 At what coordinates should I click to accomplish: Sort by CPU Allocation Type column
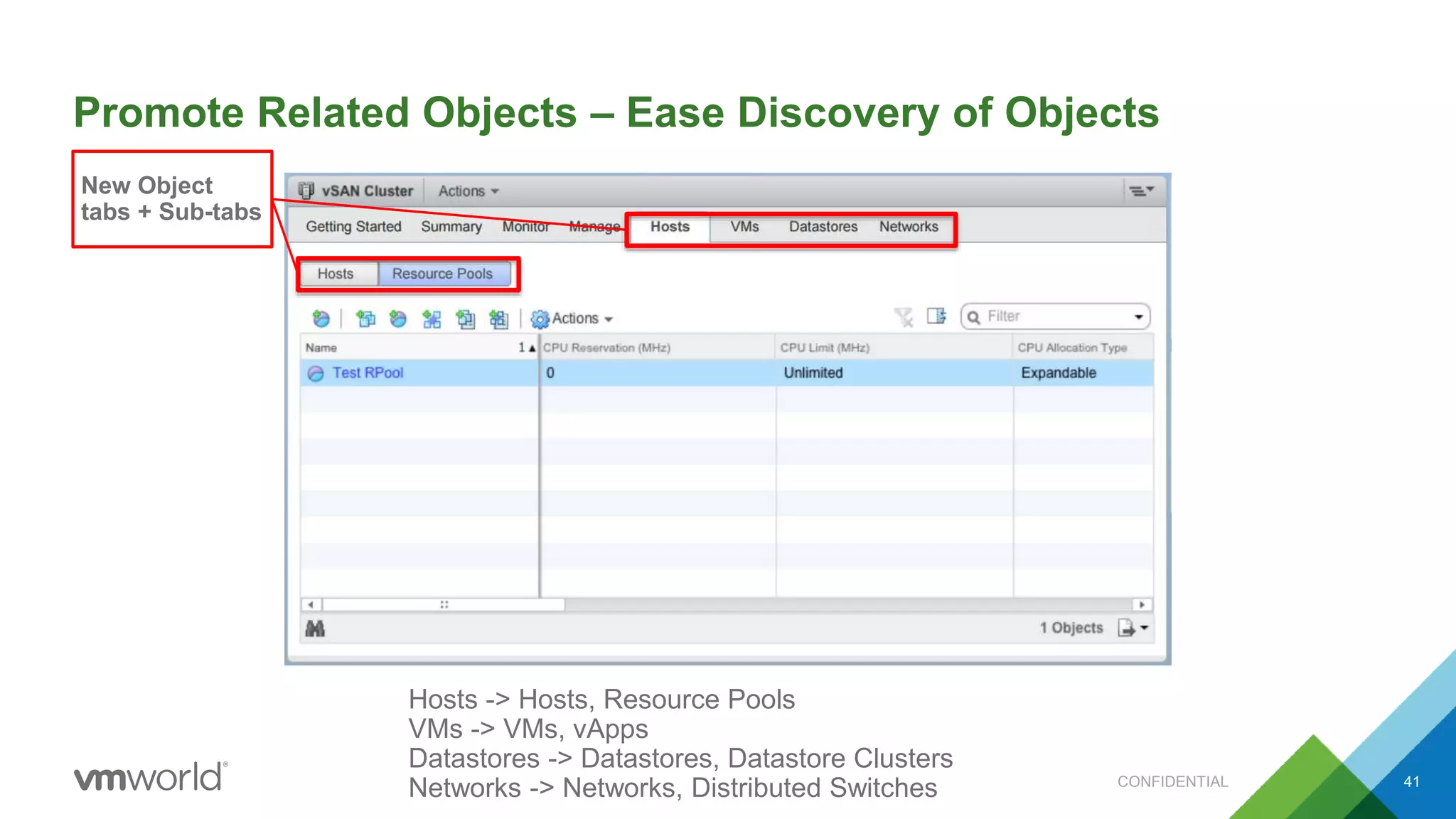[1083, 348]
